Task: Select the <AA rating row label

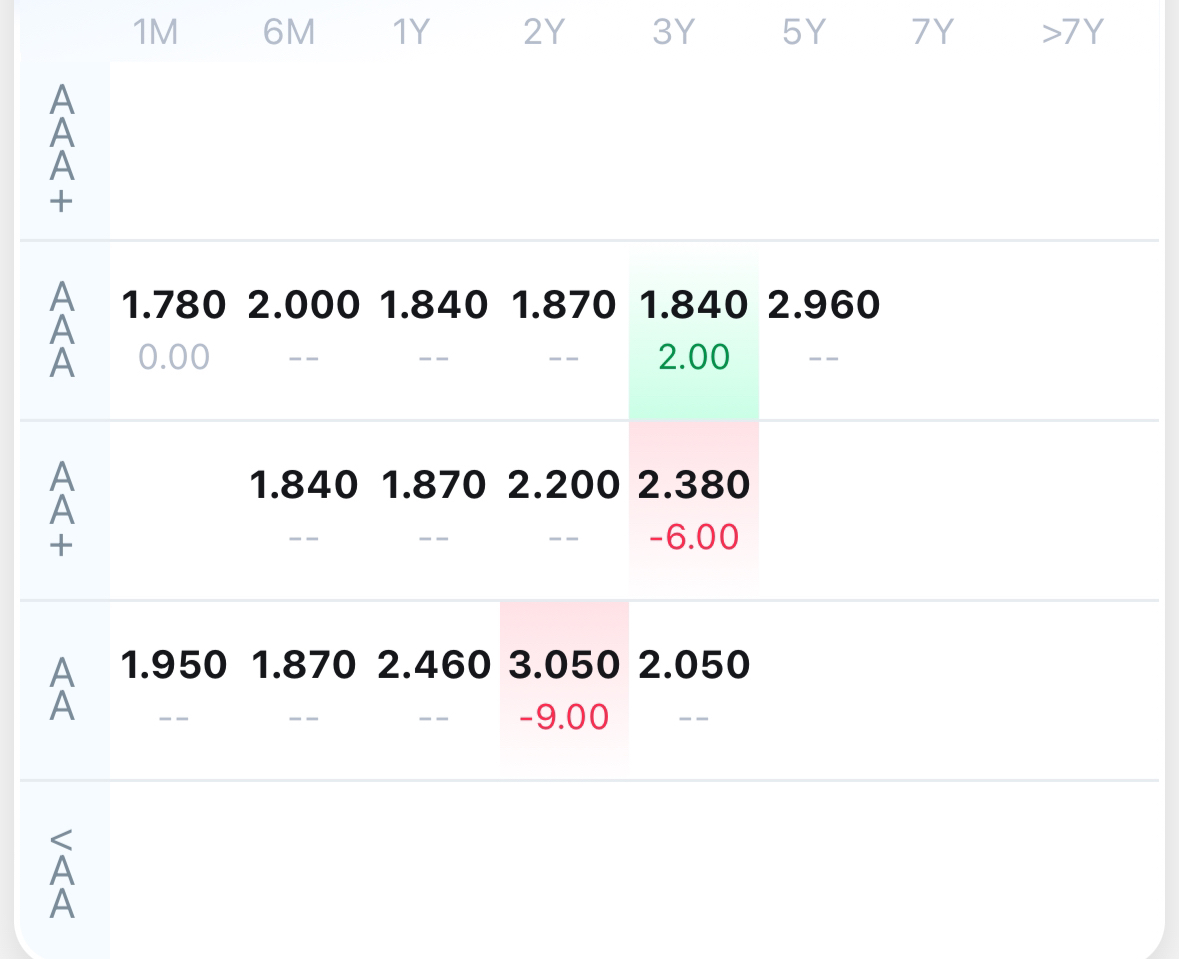Action: (63, 872)
